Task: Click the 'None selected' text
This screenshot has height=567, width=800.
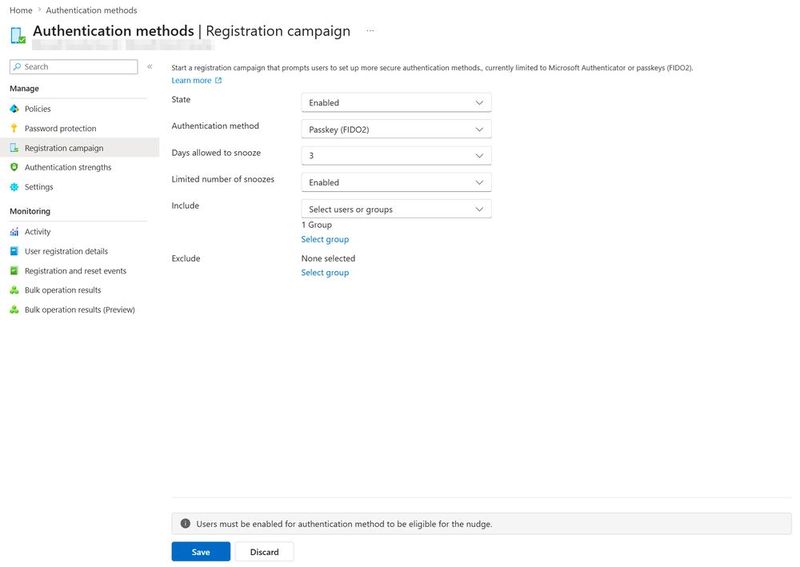Action: point(328,258)
